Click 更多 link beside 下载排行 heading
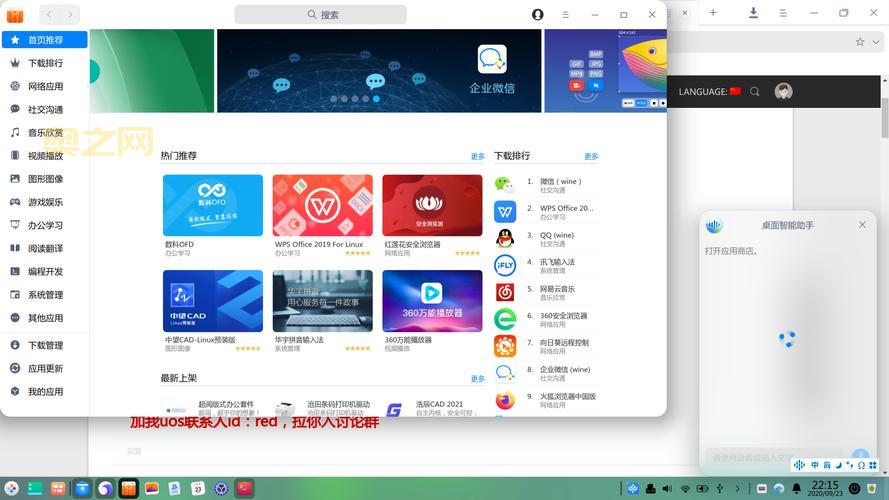 point(591,156)
